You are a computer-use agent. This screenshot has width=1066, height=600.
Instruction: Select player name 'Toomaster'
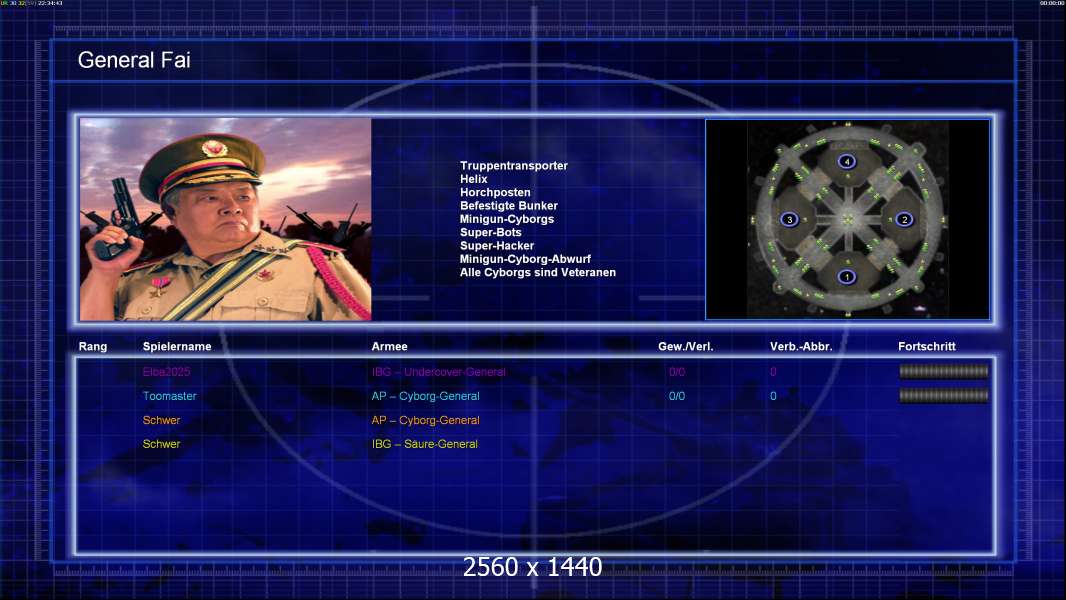coord(169,396)
